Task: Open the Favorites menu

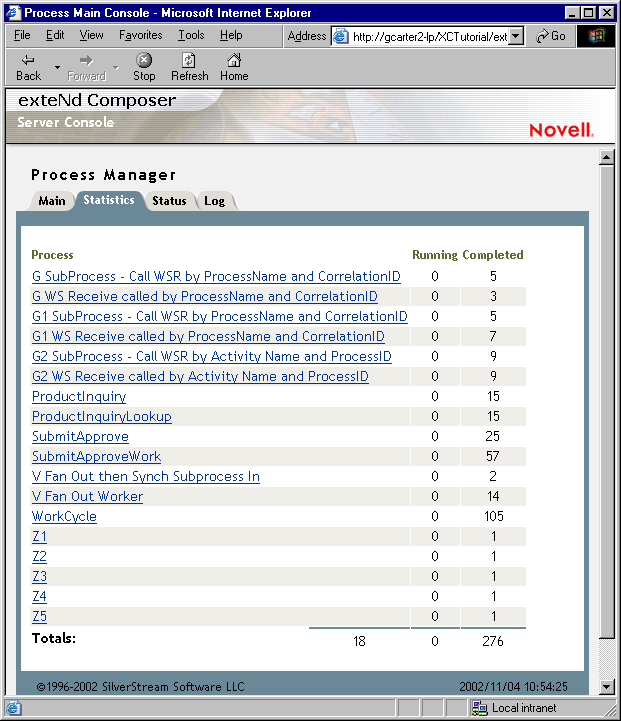Action: click(141, 35)
